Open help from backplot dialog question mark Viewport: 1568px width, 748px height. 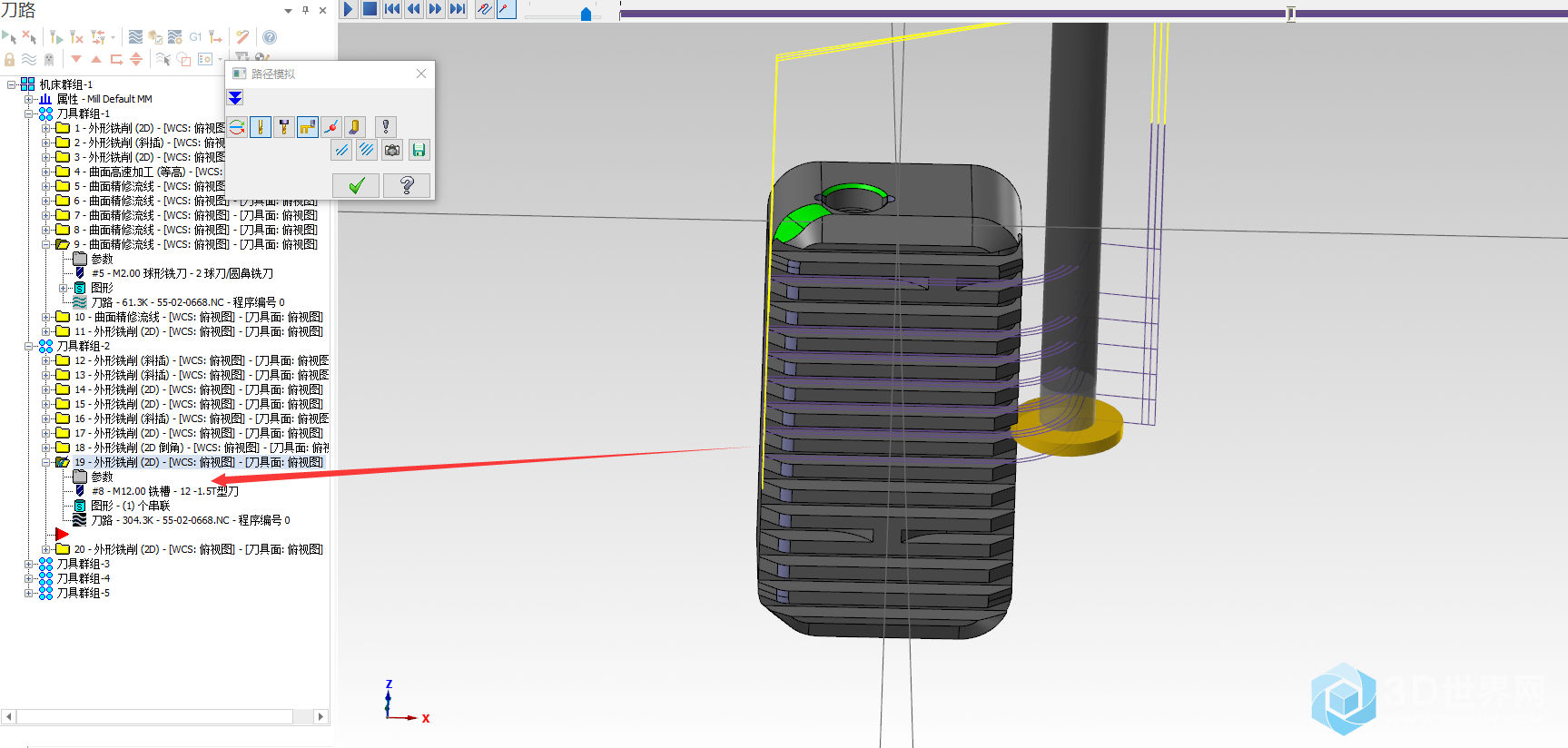(407, 185)
